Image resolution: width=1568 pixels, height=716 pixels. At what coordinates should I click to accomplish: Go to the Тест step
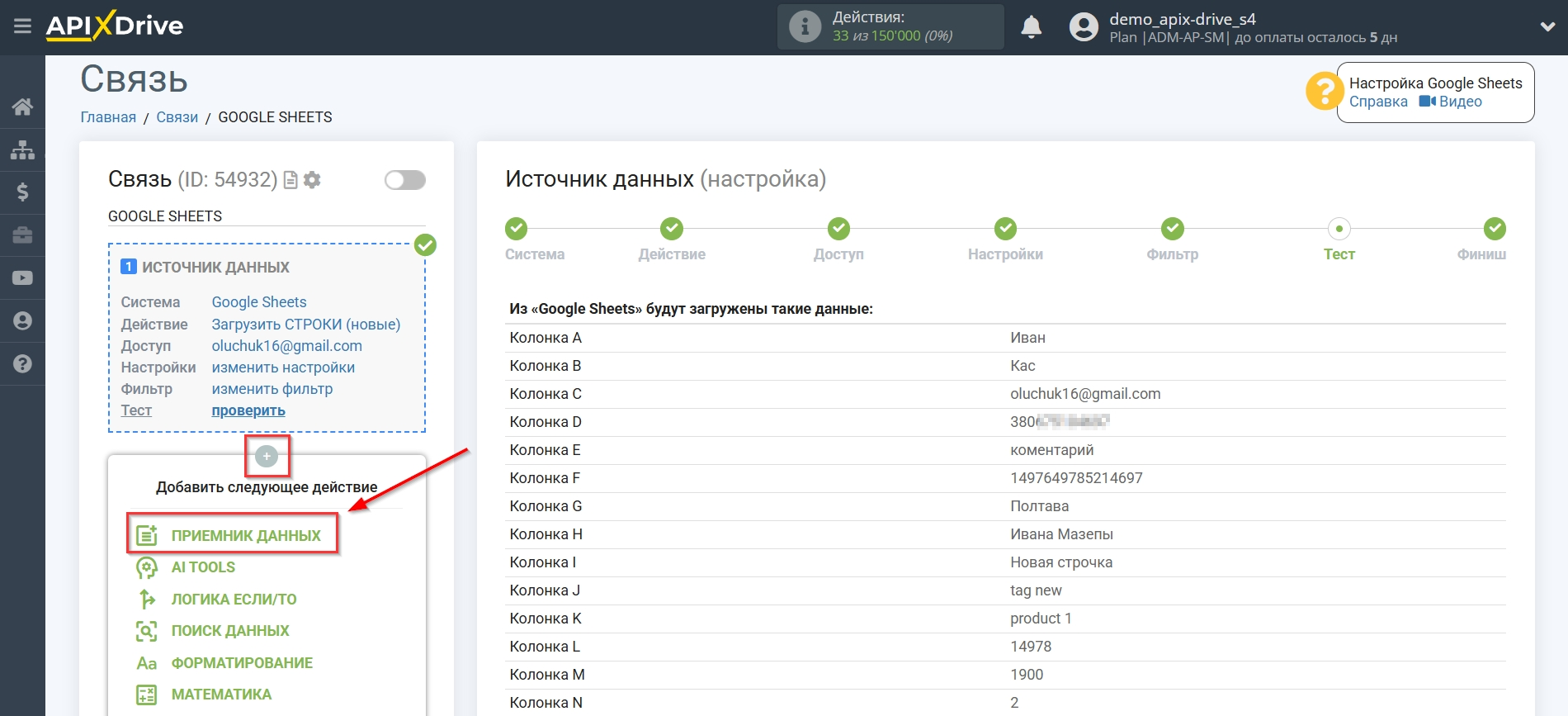click(1339, 229)
